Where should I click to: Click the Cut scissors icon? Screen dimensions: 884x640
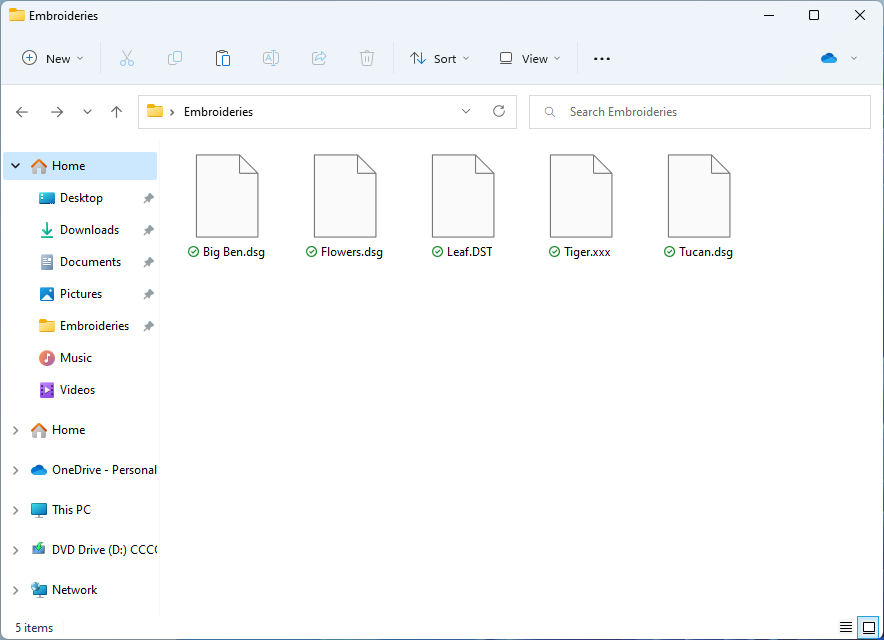point(127,58)
